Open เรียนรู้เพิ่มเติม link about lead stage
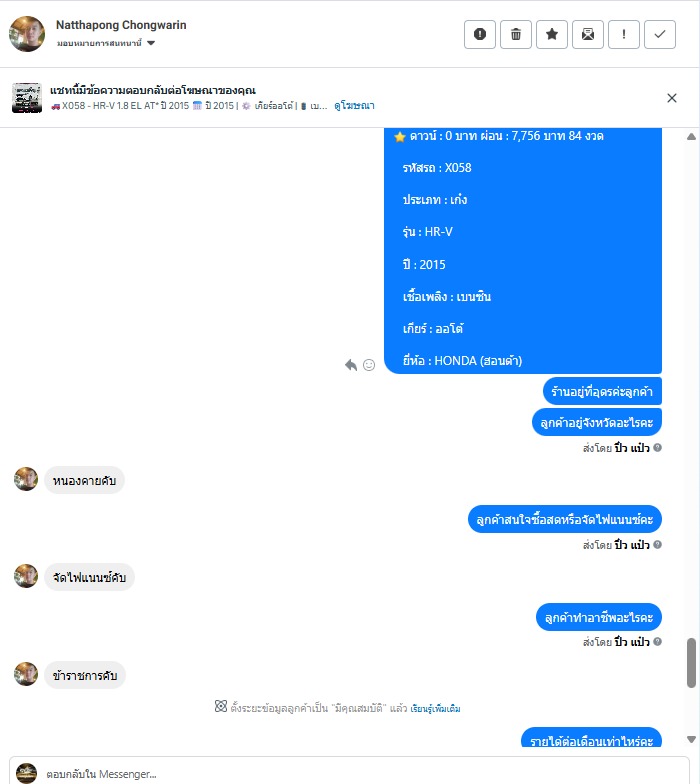The width and height of the screenshot is (700, 784). [435, 708]
